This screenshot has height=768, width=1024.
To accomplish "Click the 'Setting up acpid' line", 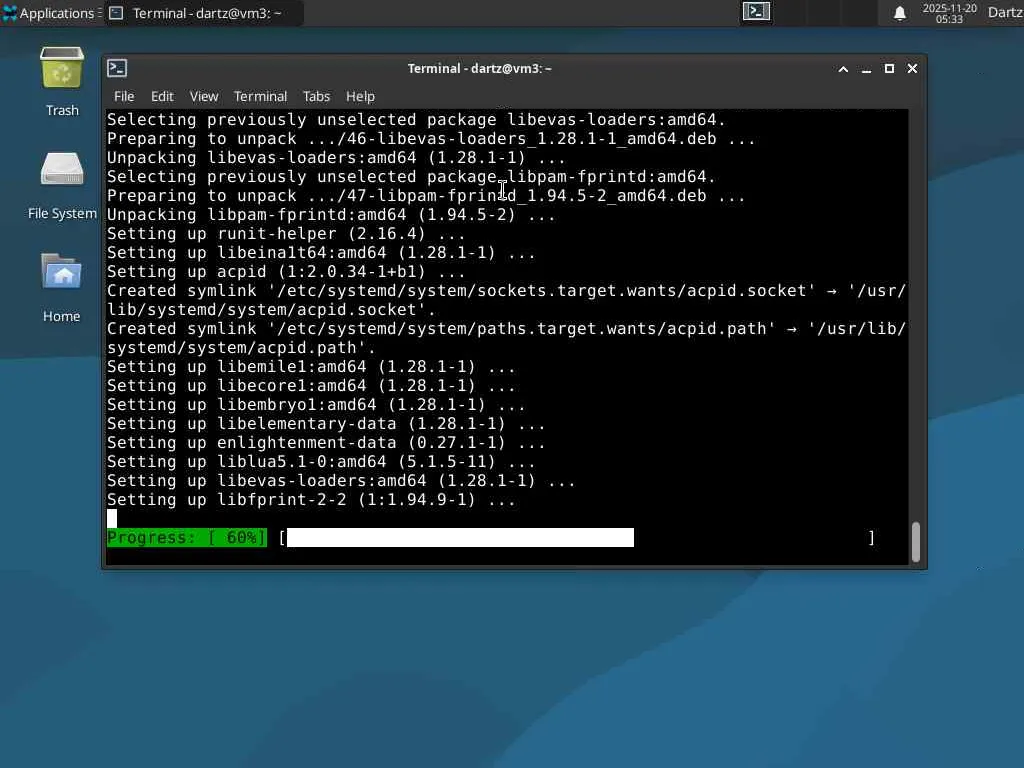I will coord(286,272).
